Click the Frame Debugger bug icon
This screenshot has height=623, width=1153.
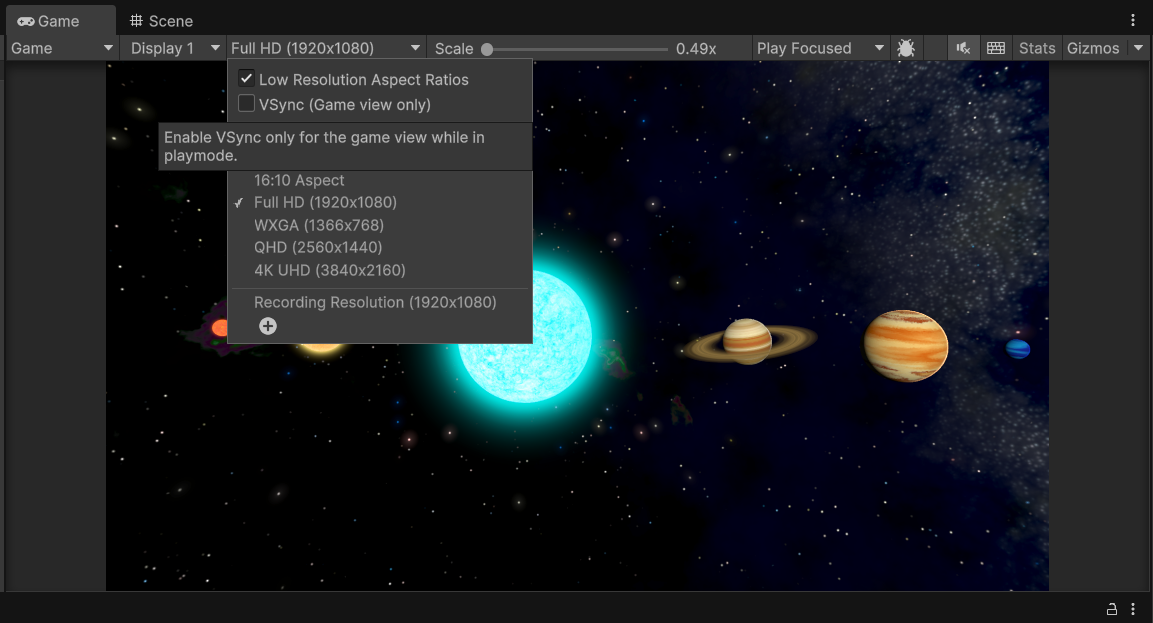click(x=906, y=48)
